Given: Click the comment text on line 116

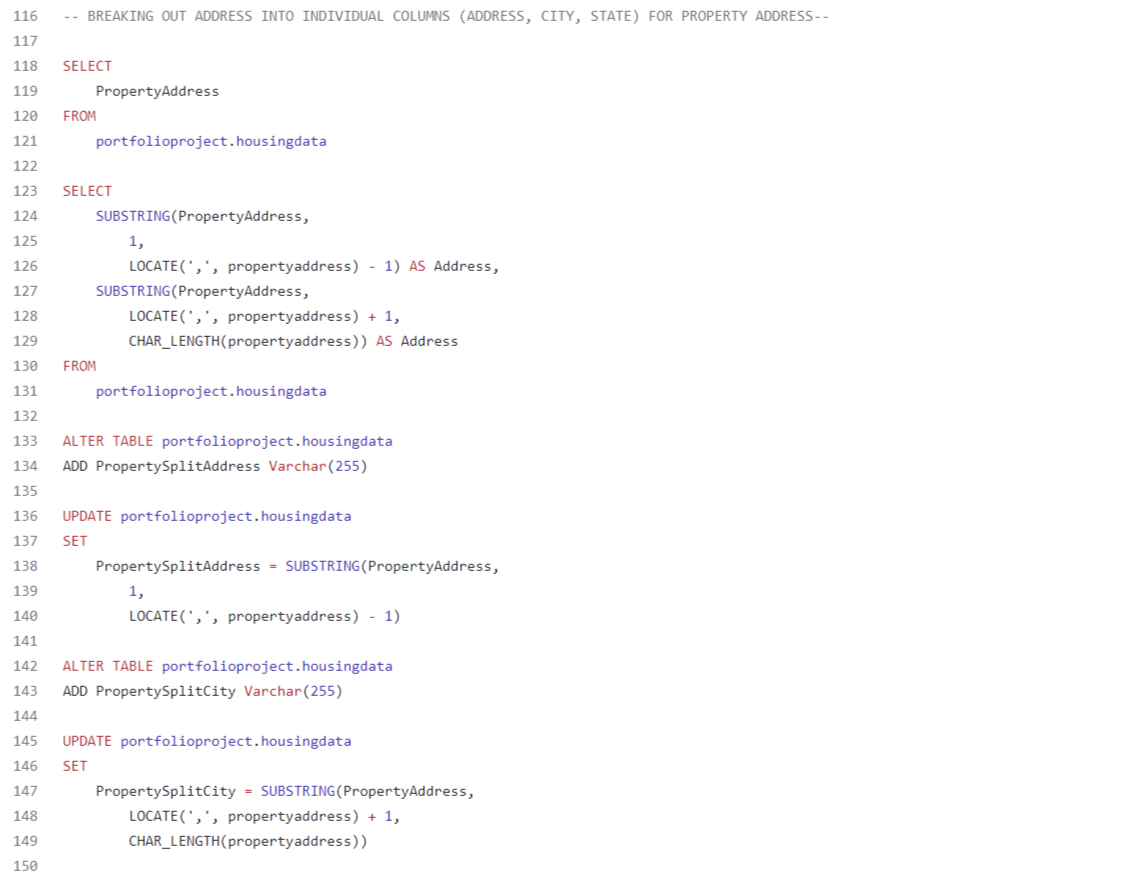Looking at the screenshot, I should pyautogui.click(x=446, y=16).
